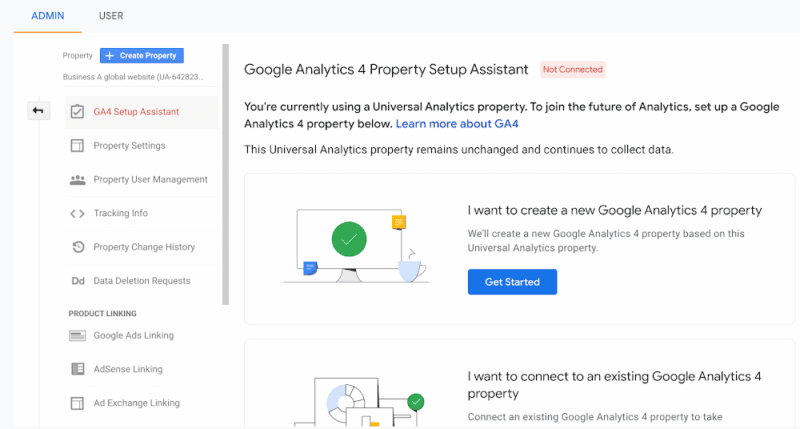Open Property Settings in the sidebar
Viewport: 800px width, 429px height.
click(x=129, y=146)
